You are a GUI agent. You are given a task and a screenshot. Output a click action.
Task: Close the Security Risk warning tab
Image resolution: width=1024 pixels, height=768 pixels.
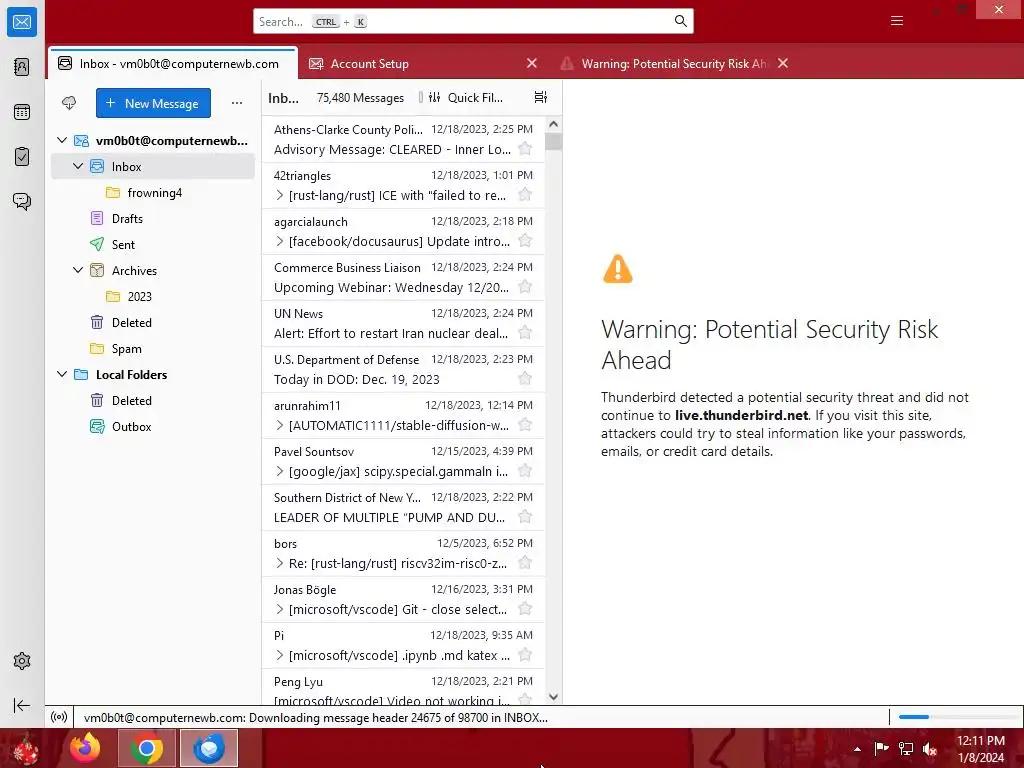click(x=783, y=63)
